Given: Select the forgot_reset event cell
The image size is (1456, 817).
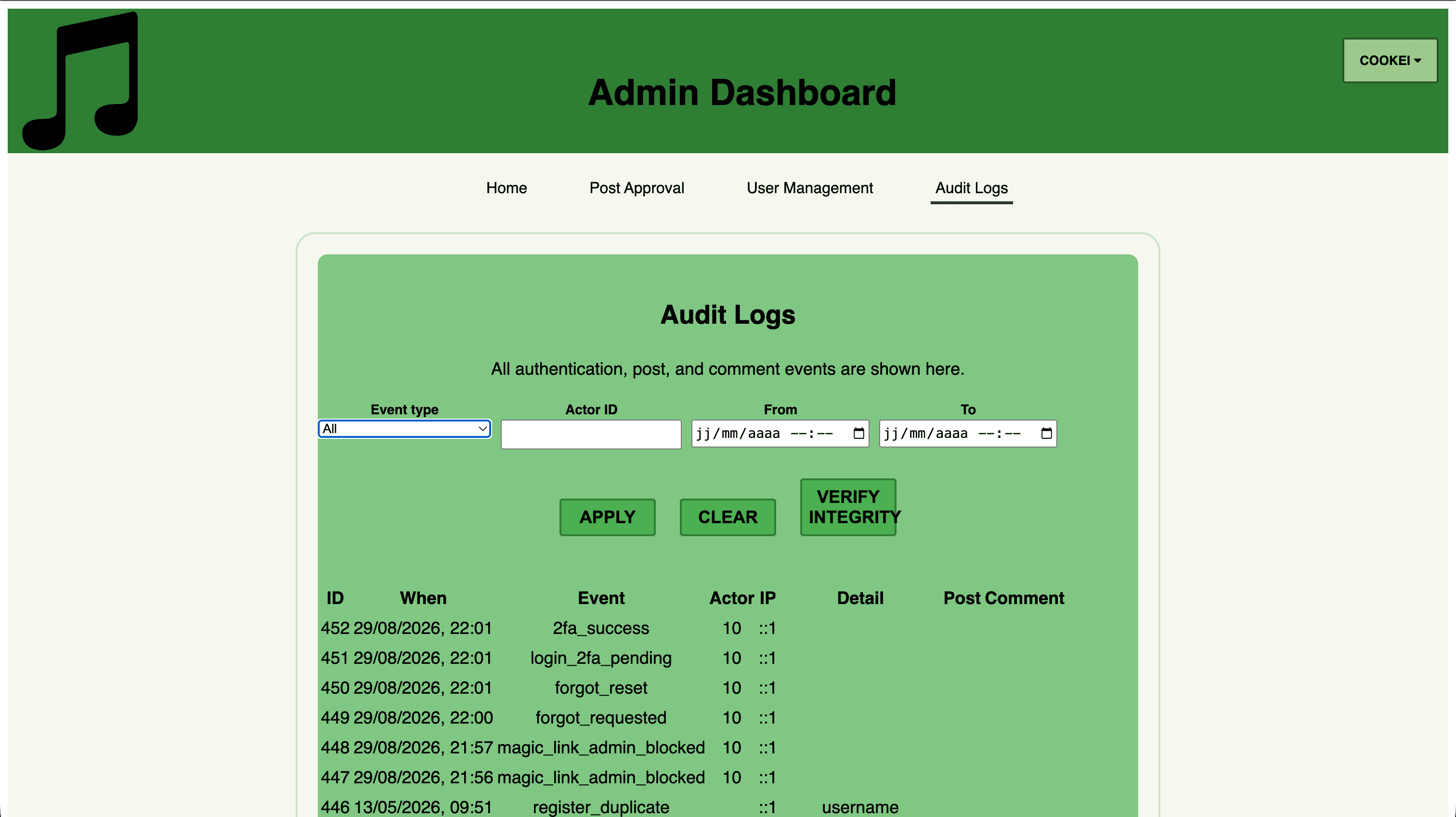Looking at the screenshot, I should tap(601, 688).
